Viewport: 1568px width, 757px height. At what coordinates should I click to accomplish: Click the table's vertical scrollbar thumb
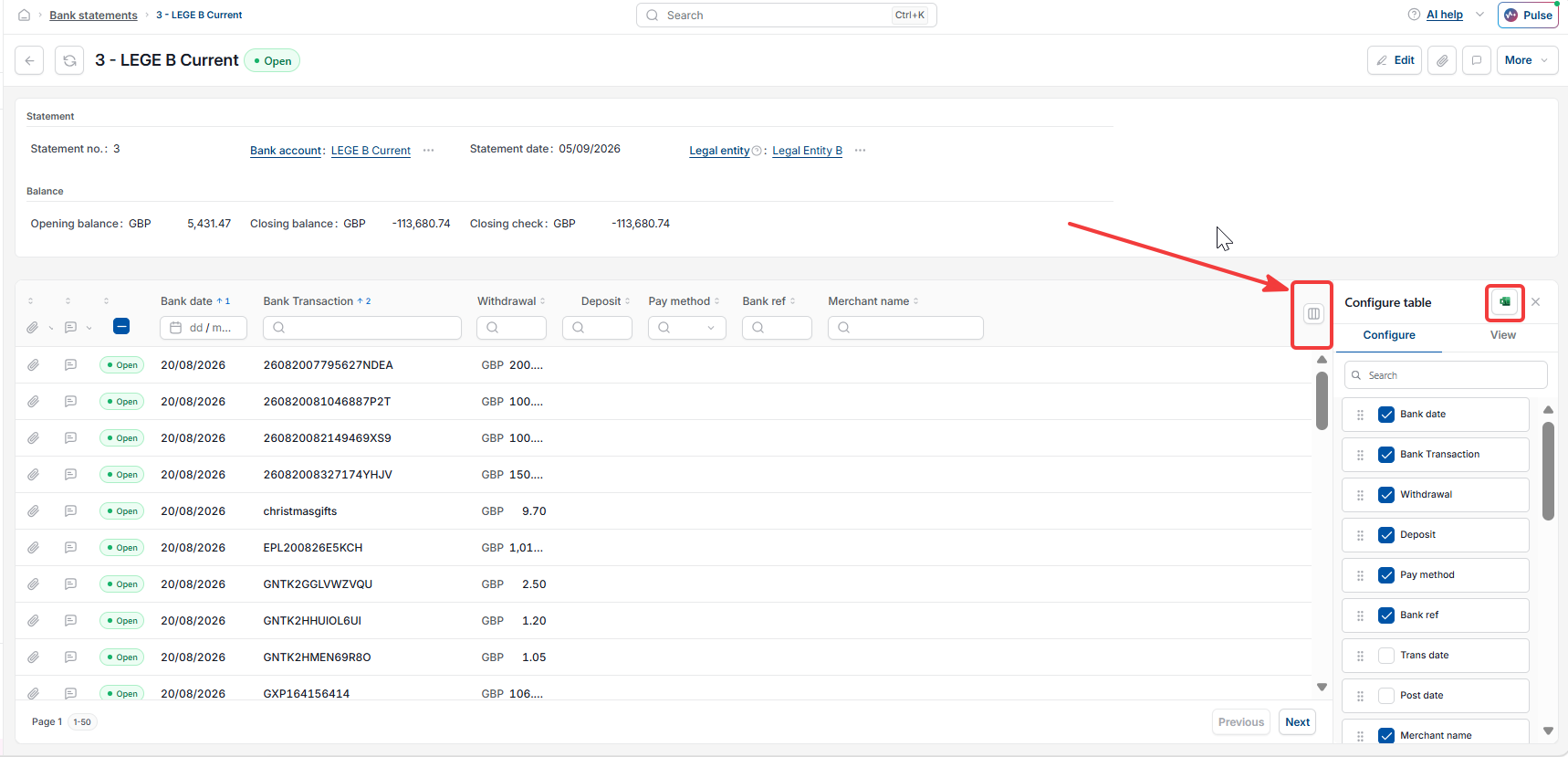[1322, 400]
